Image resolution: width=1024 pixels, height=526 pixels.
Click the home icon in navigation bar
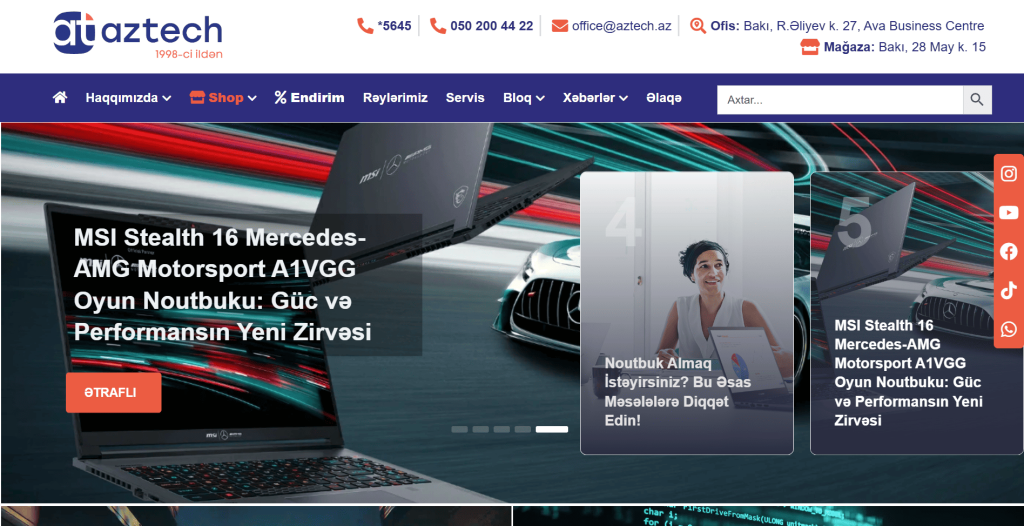(x=60, y=98)
